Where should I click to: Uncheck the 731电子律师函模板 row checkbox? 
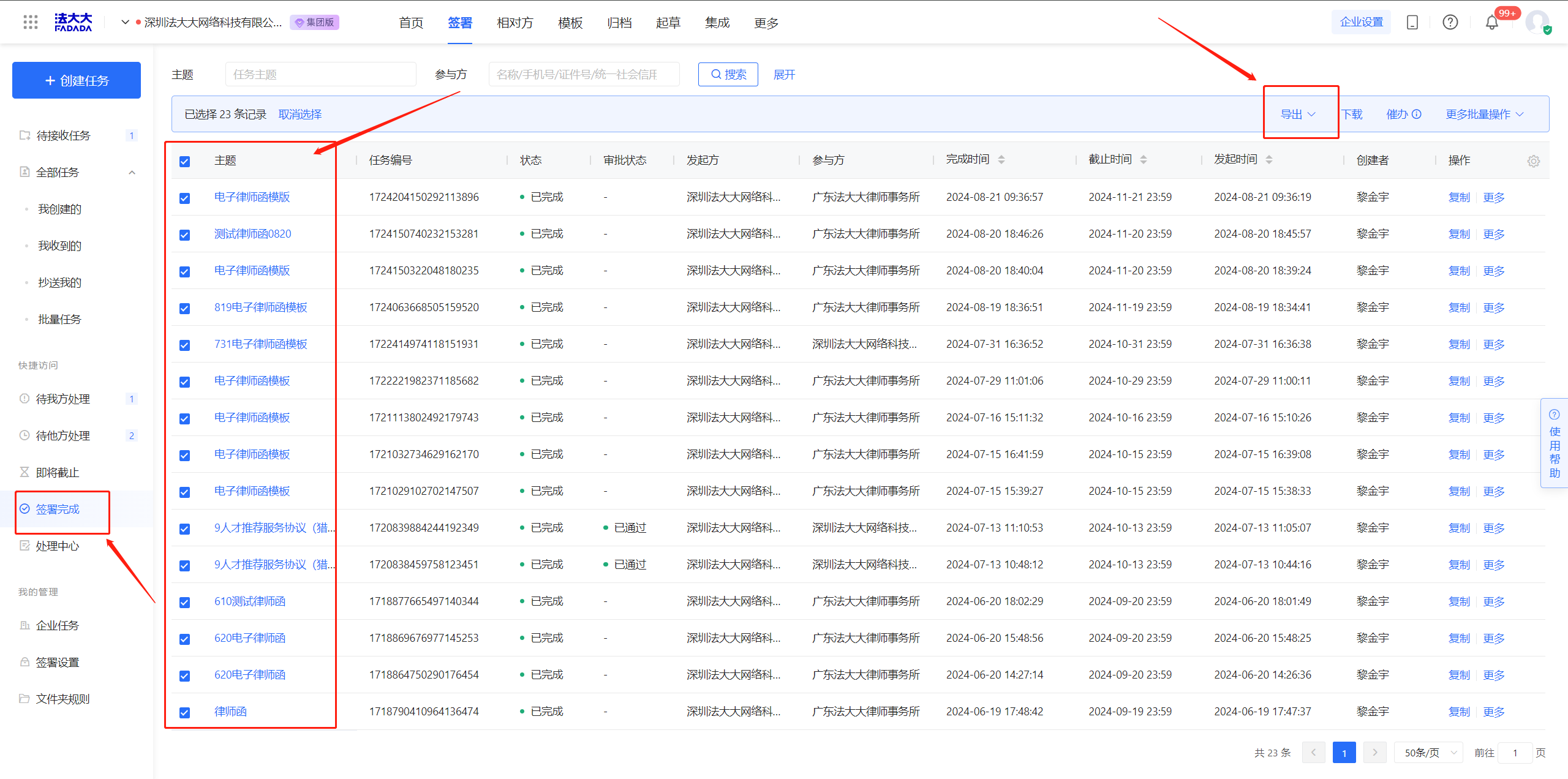(x=184, y=345)
